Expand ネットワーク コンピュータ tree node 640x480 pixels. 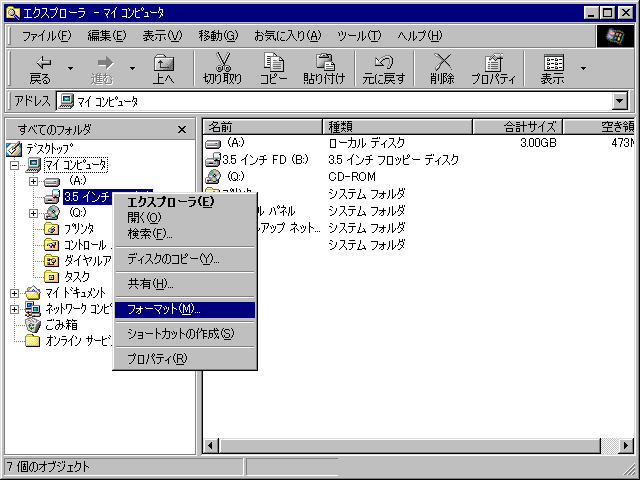(x=15, y=309)
